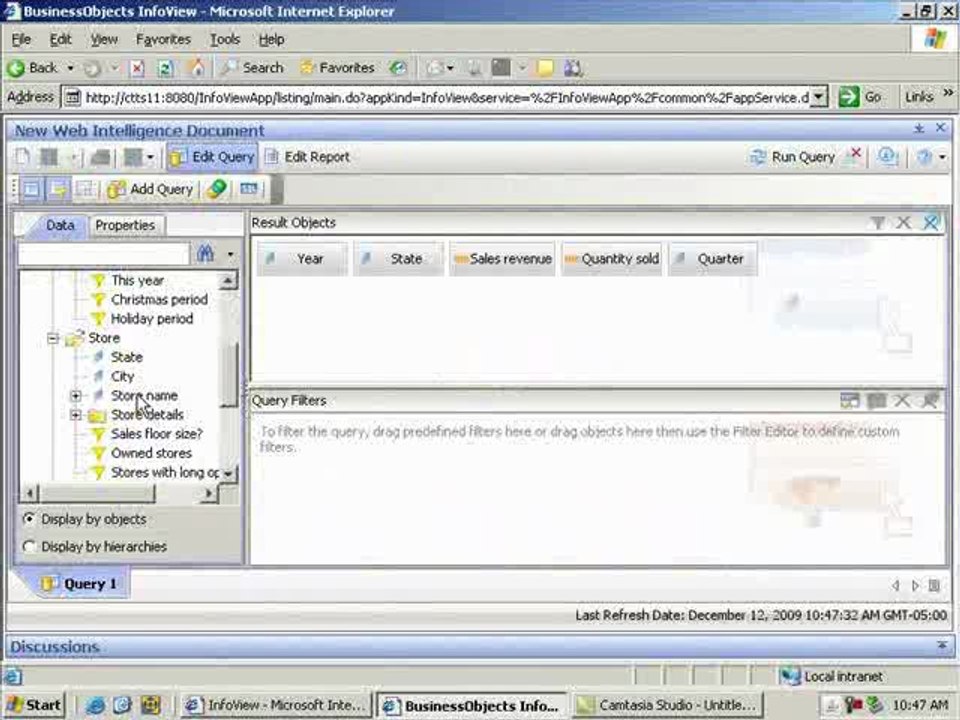Open the View SQL icon
This screenshot has height=720, width=960.
[x=249, y=189]
